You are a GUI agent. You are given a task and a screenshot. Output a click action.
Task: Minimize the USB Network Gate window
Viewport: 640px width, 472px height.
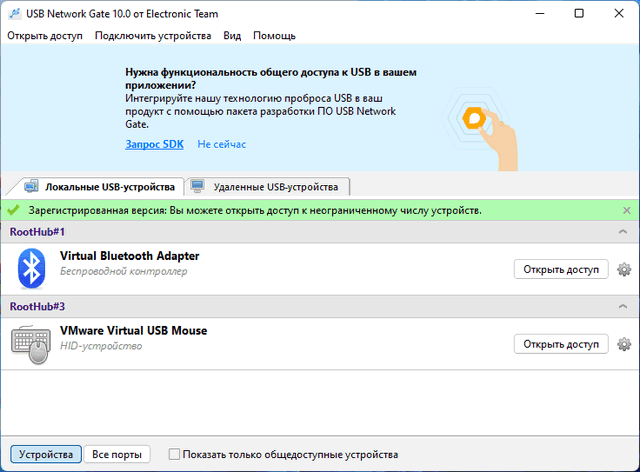tap(540, 13)
